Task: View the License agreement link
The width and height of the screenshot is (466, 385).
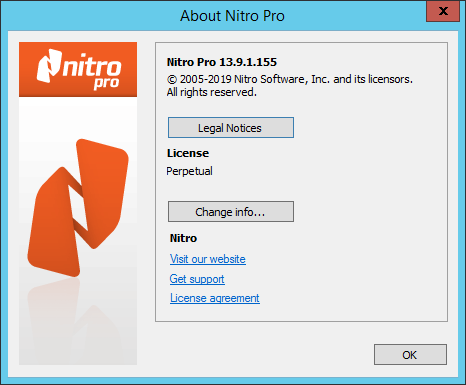Action: pos(215,298)
